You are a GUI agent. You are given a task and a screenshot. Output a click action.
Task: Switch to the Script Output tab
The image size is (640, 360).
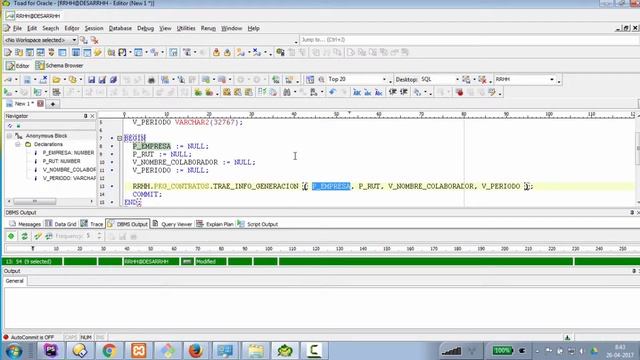pyautogui.click(x=258, y=224)
